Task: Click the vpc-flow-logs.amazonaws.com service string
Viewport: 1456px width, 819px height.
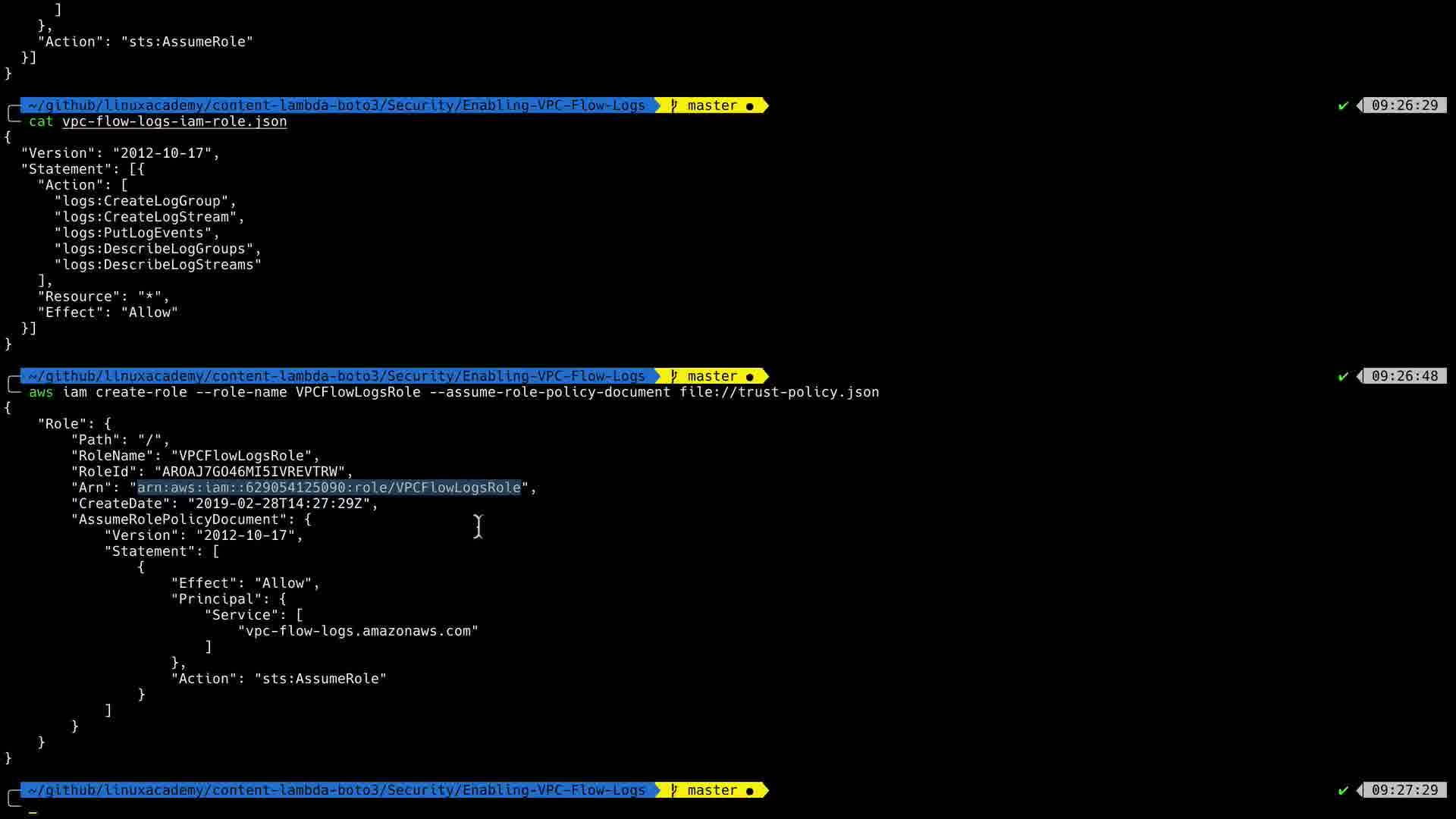Action: [358, 631]
